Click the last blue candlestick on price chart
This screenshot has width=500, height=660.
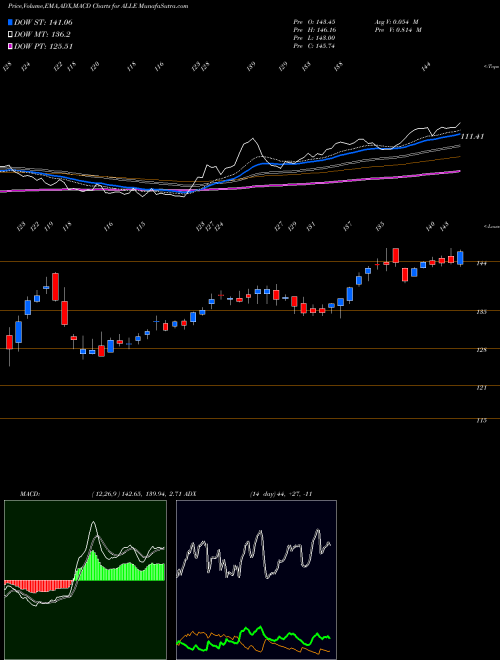pos(460,258)
